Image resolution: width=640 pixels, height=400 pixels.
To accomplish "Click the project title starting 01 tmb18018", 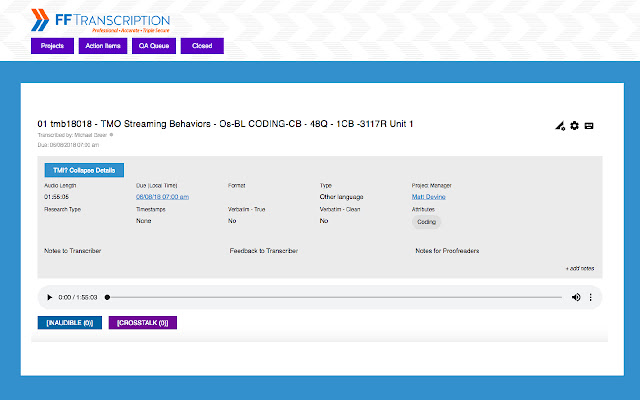I will tap(225, 124).
